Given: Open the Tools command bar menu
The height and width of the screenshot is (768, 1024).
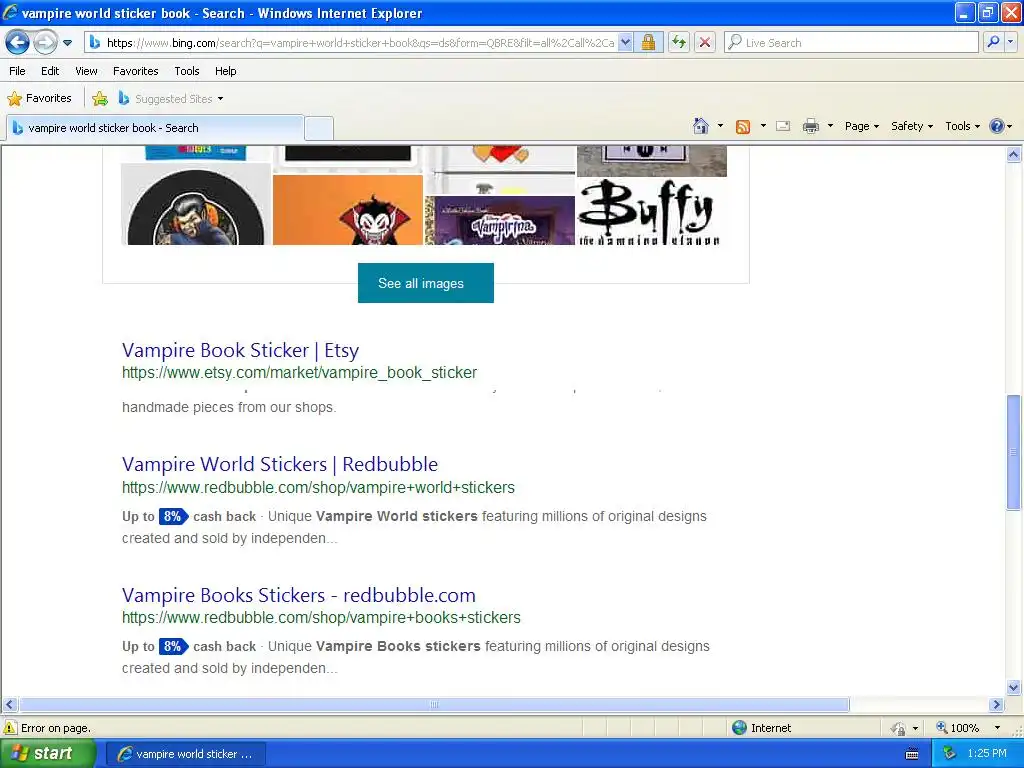Looking at the screenshot, I should tap(963, 126).
